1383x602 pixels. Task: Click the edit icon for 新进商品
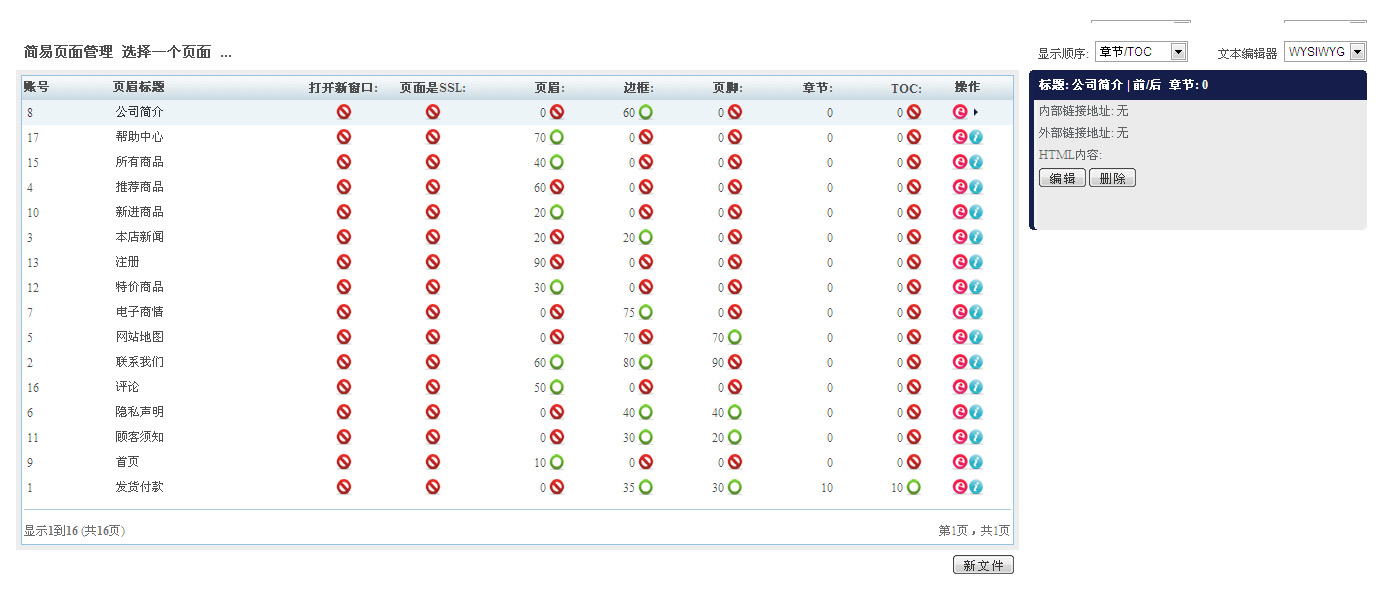tap(960, 212)
